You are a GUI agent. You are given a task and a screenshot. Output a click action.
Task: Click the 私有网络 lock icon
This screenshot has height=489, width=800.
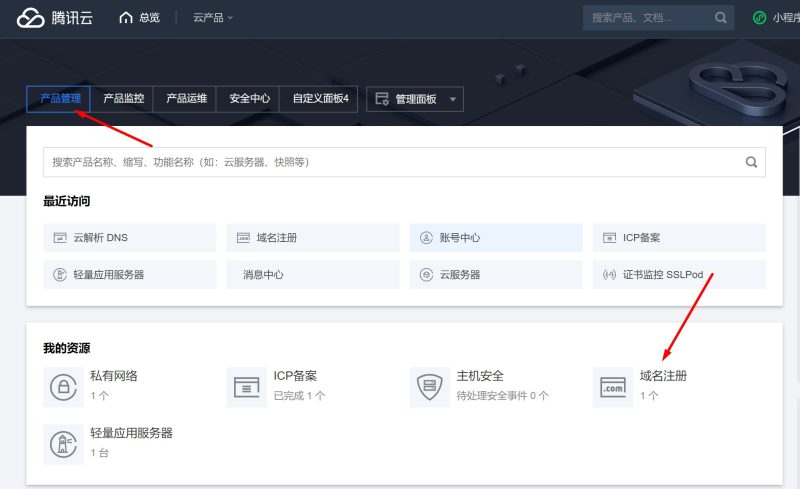coord(63,386)
